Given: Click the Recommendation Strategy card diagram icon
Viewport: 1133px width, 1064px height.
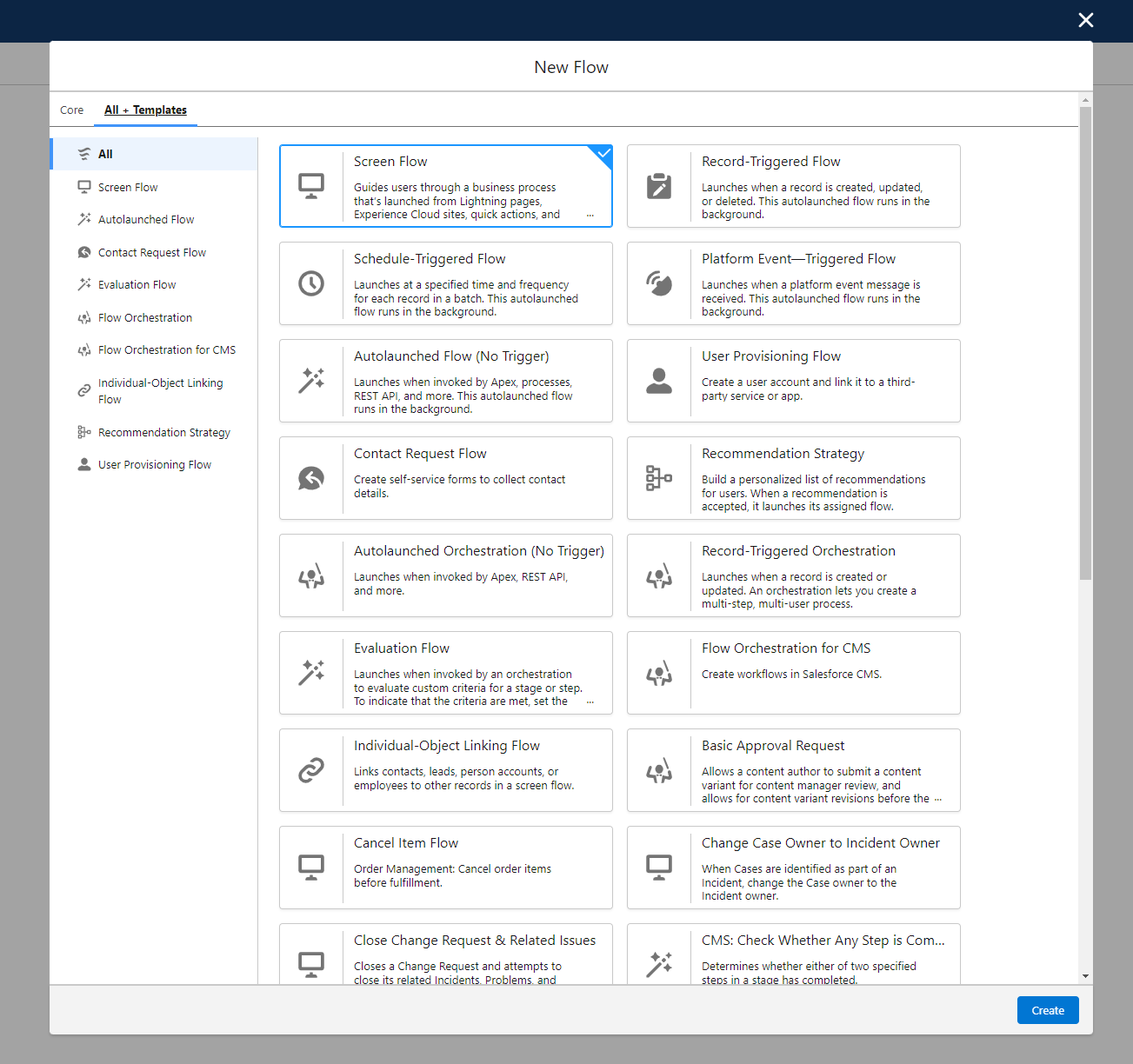Looking at the screenshot, I should (x=659, y=478).
